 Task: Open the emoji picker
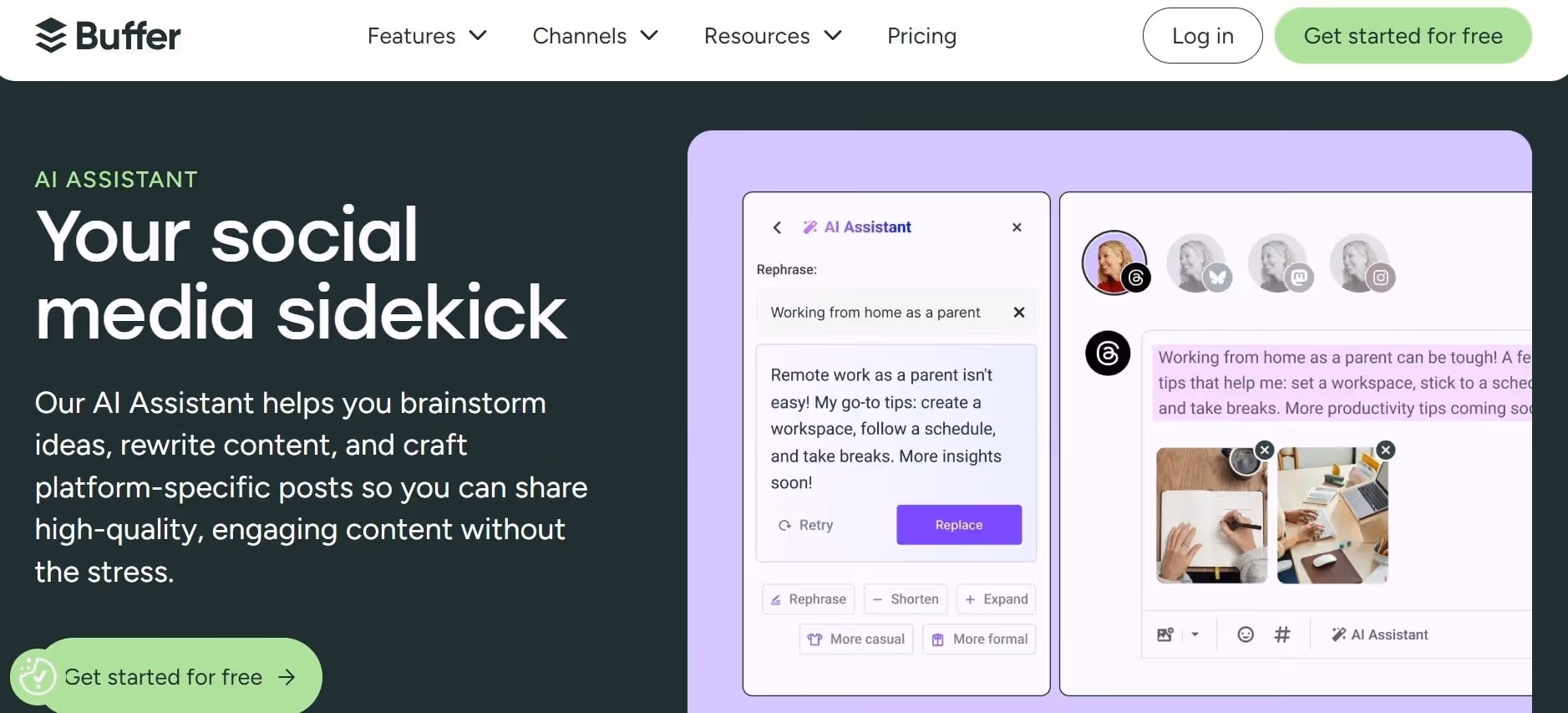(1246, 634)
